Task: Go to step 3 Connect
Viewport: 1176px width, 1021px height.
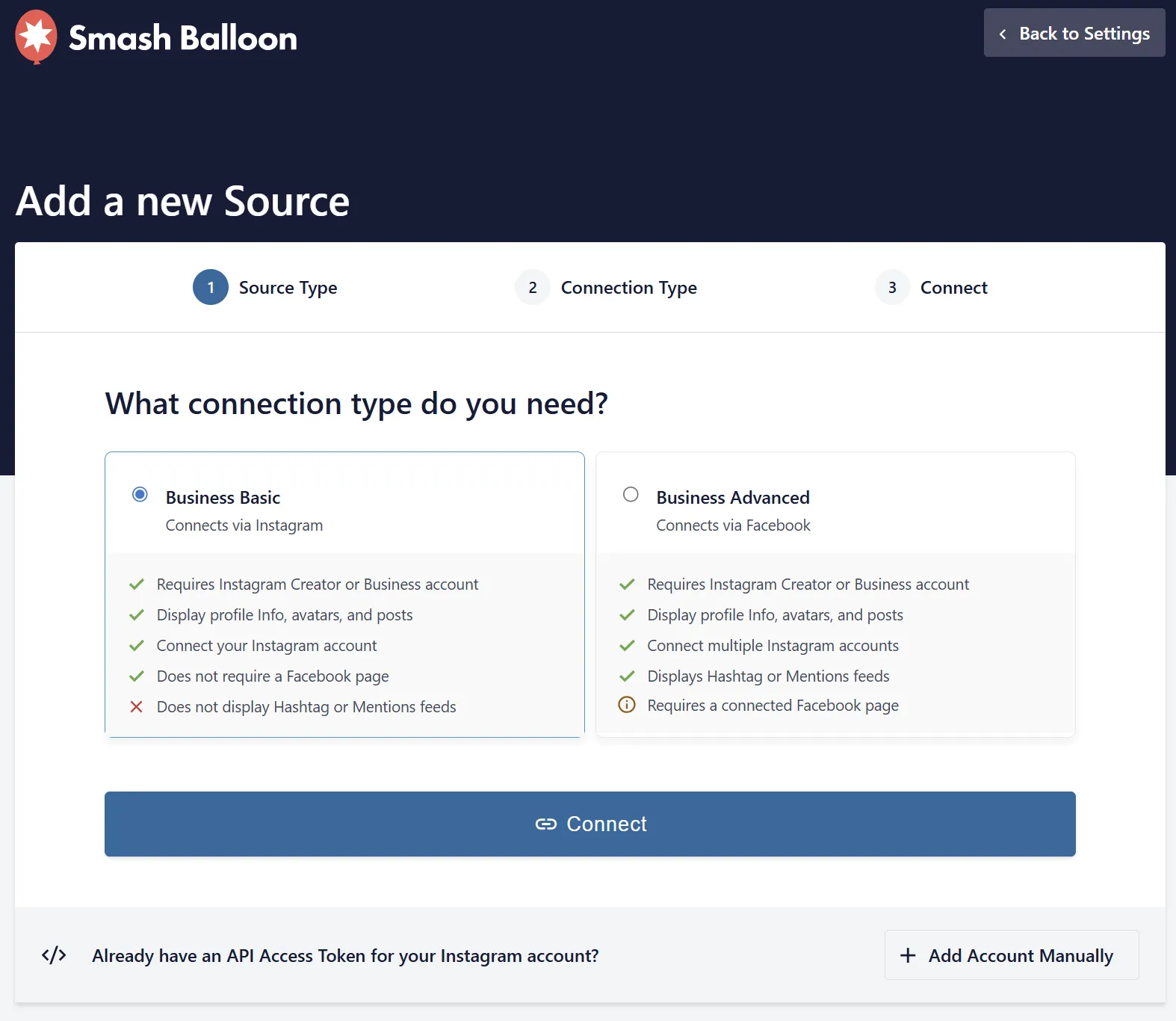Action: coord(931,287)
